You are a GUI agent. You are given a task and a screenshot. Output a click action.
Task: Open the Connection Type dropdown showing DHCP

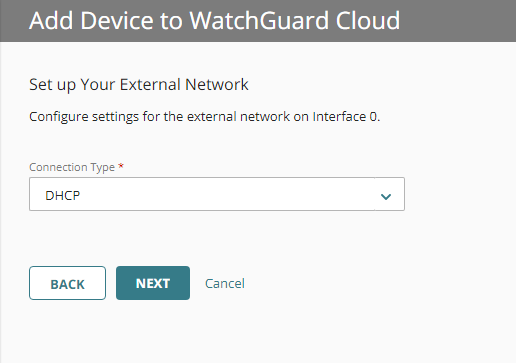point(217,194)
